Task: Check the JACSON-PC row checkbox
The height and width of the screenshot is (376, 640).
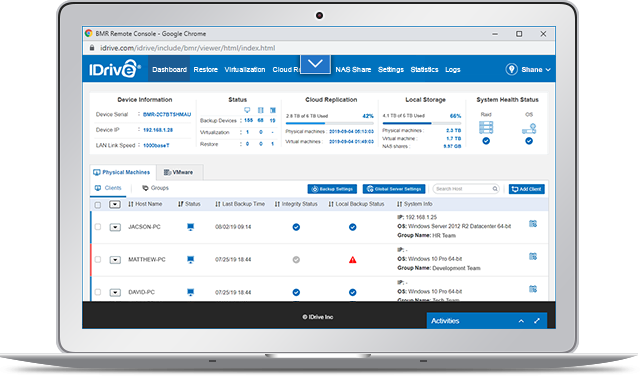Action: tap(98, 227)
